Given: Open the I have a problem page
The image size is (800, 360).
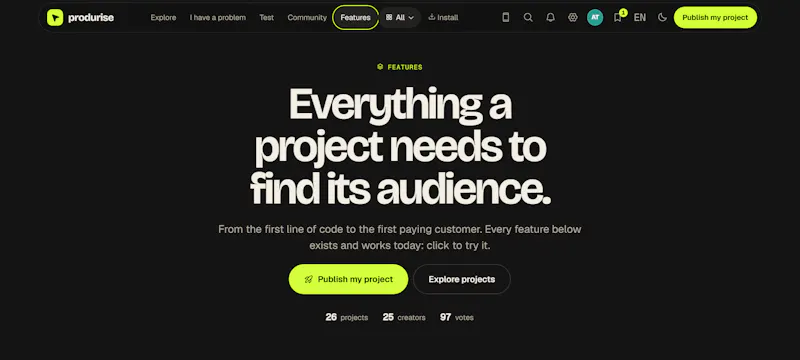Looking at the screenshot, I should [218, 17].
